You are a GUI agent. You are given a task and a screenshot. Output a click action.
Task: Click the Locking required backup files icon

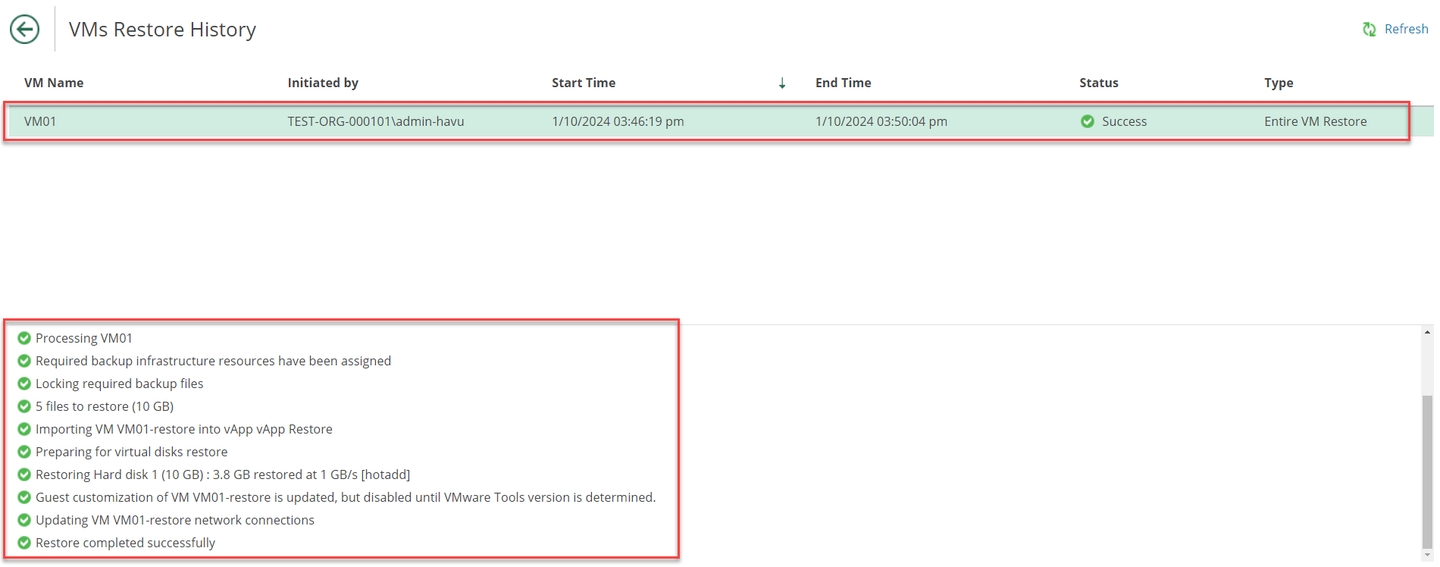point(24,384)
